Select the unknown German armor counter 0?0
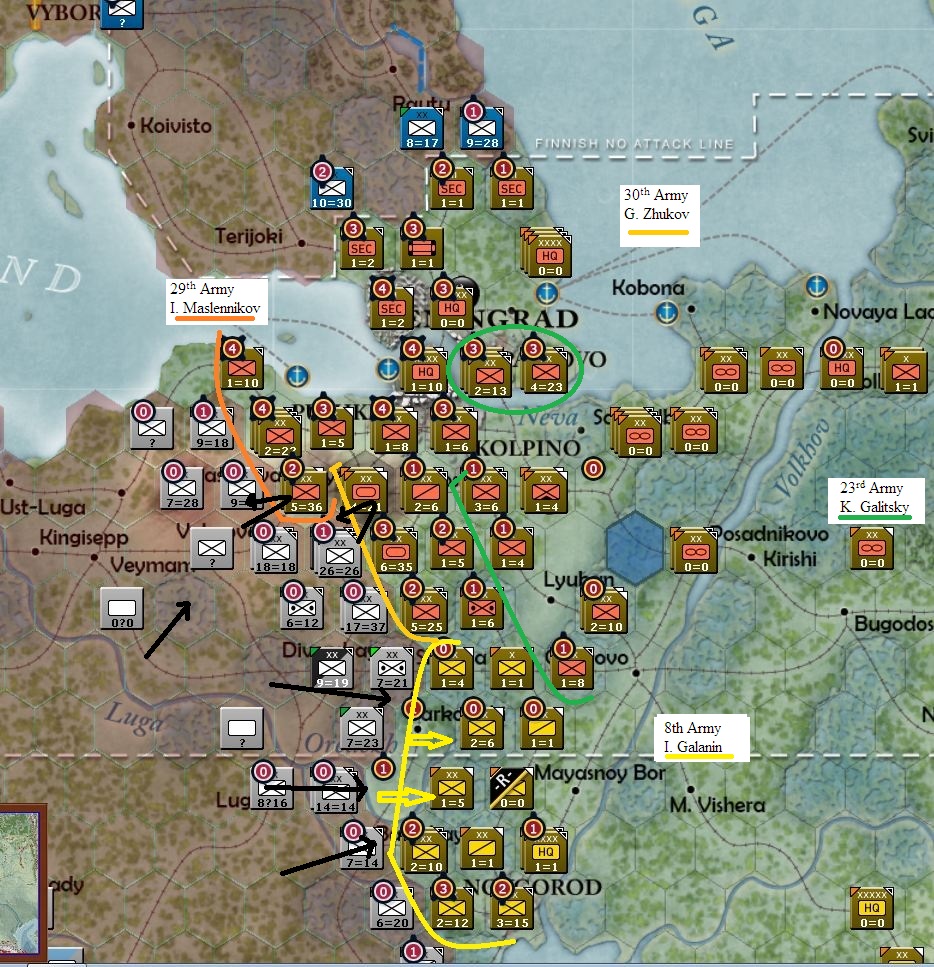 tap(122, 609)
